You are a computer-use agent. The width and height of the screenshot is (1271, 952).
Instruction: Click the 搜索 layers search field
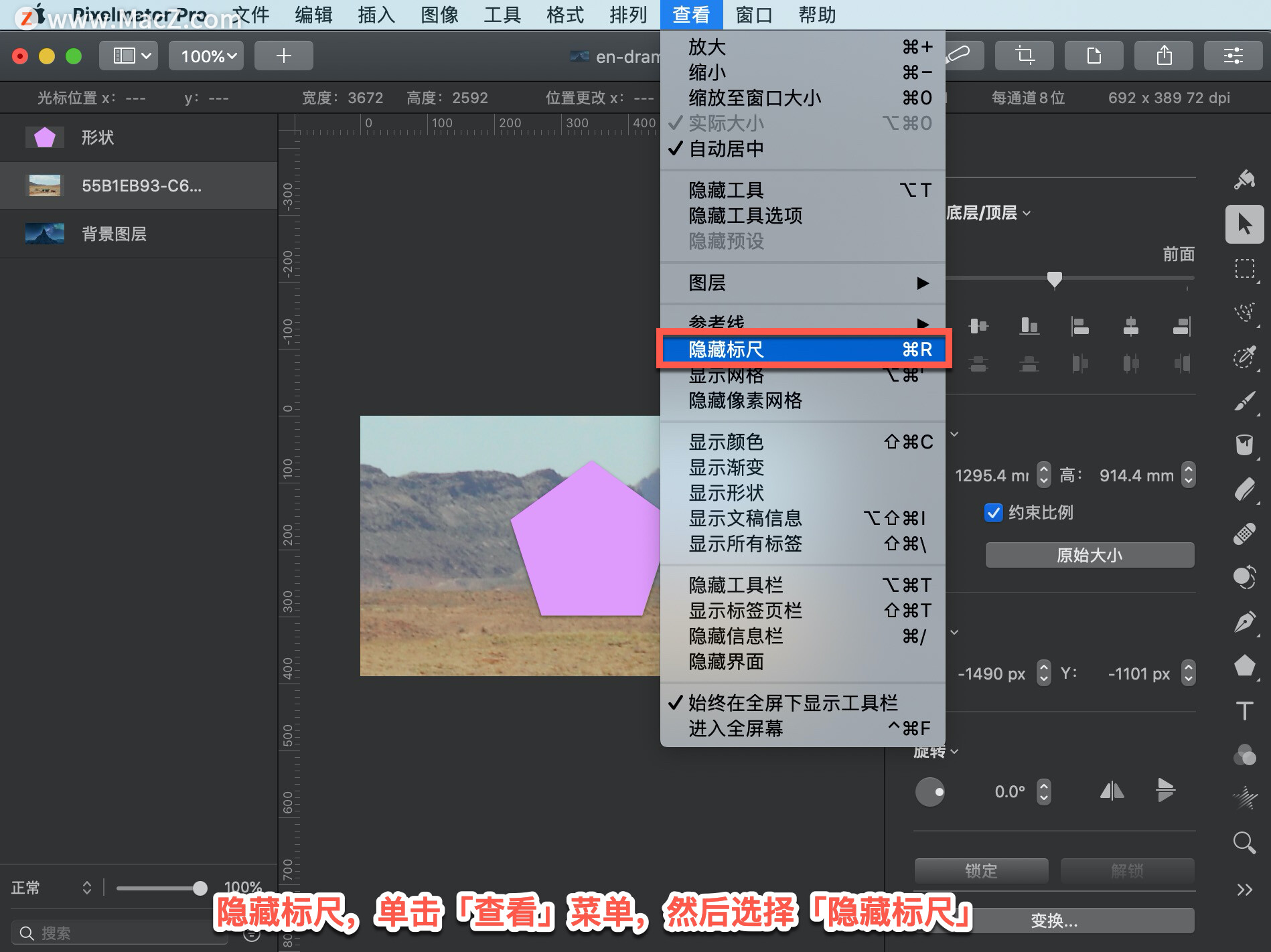coord(119,933)
